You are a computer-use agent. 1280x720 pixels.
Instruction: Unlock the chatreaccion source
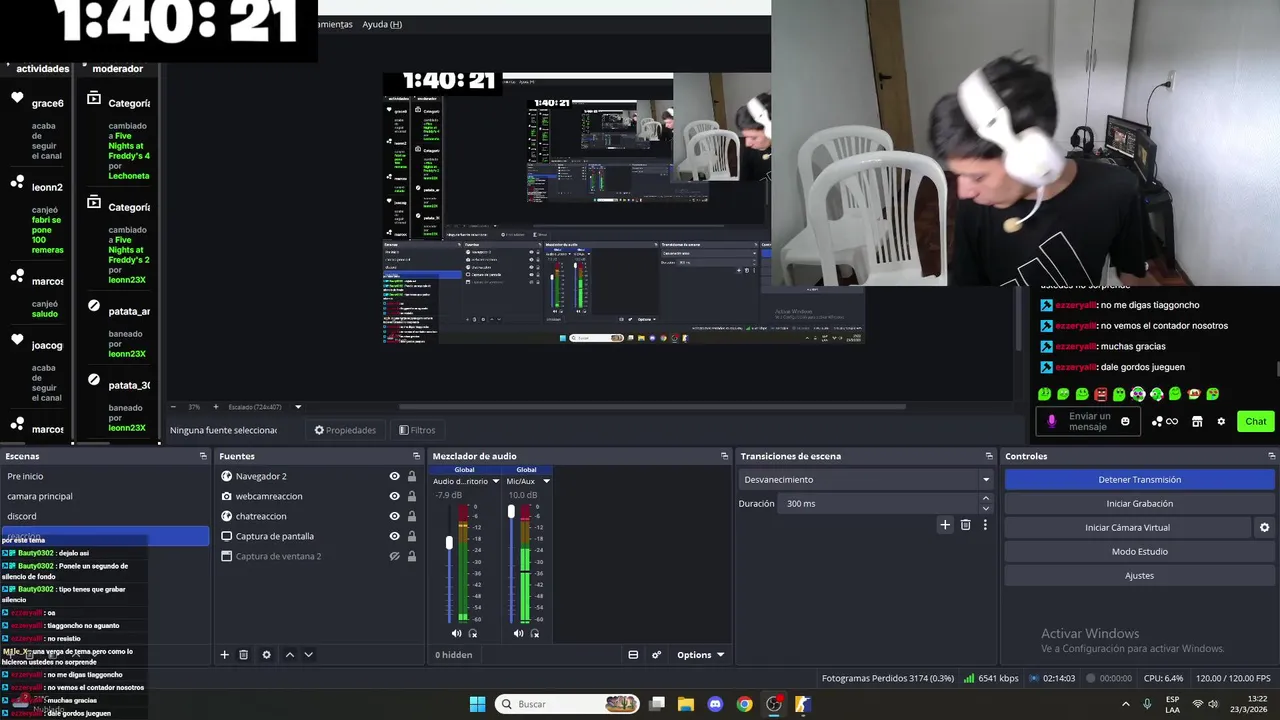click(411, 516)
